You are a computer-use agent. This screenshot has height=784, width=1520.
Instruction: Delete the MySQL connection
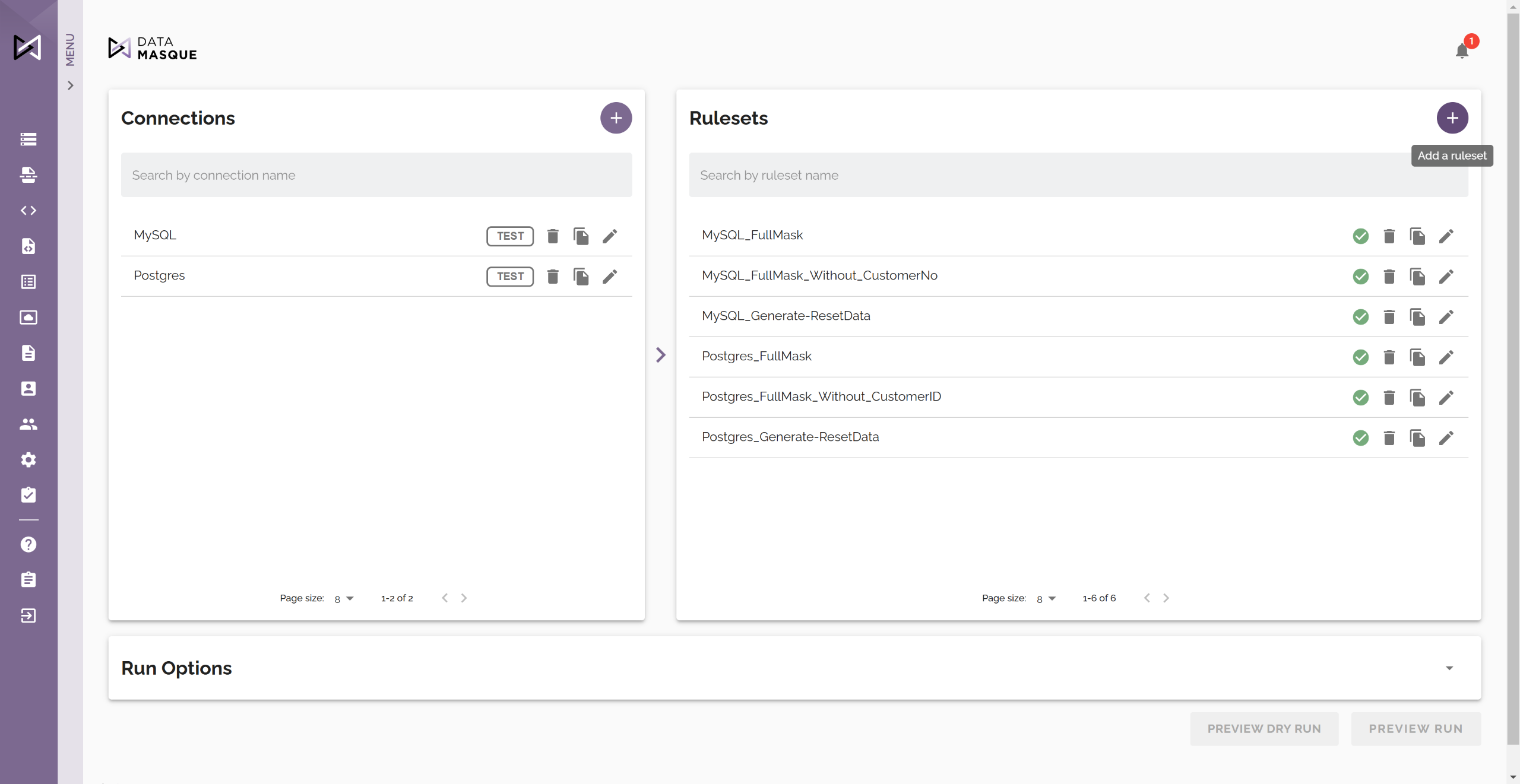[553, 236]
